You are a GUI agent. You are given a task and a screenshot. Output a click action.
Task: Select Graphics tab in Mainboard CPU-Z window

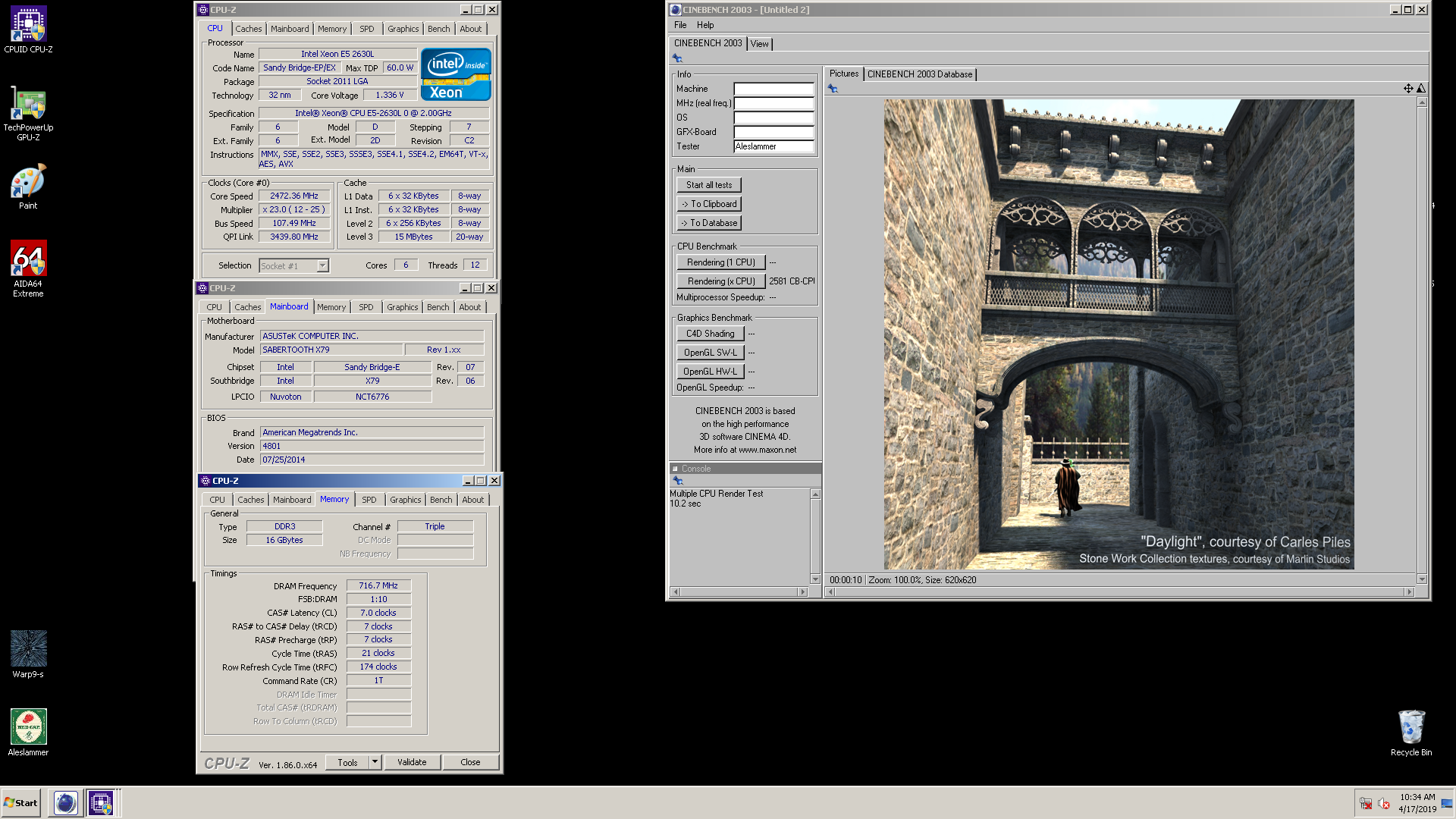[x=402, y=307]
